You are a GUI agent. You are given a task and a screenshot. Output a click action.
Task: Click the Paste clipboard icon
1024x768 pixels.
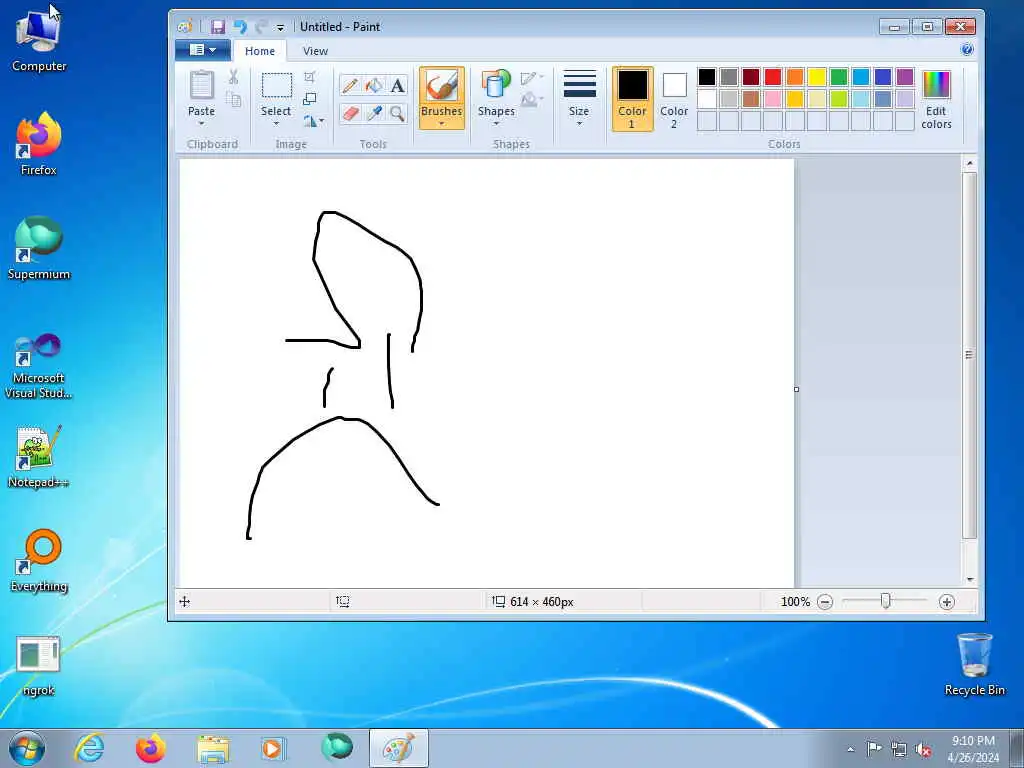click(202, 85)
